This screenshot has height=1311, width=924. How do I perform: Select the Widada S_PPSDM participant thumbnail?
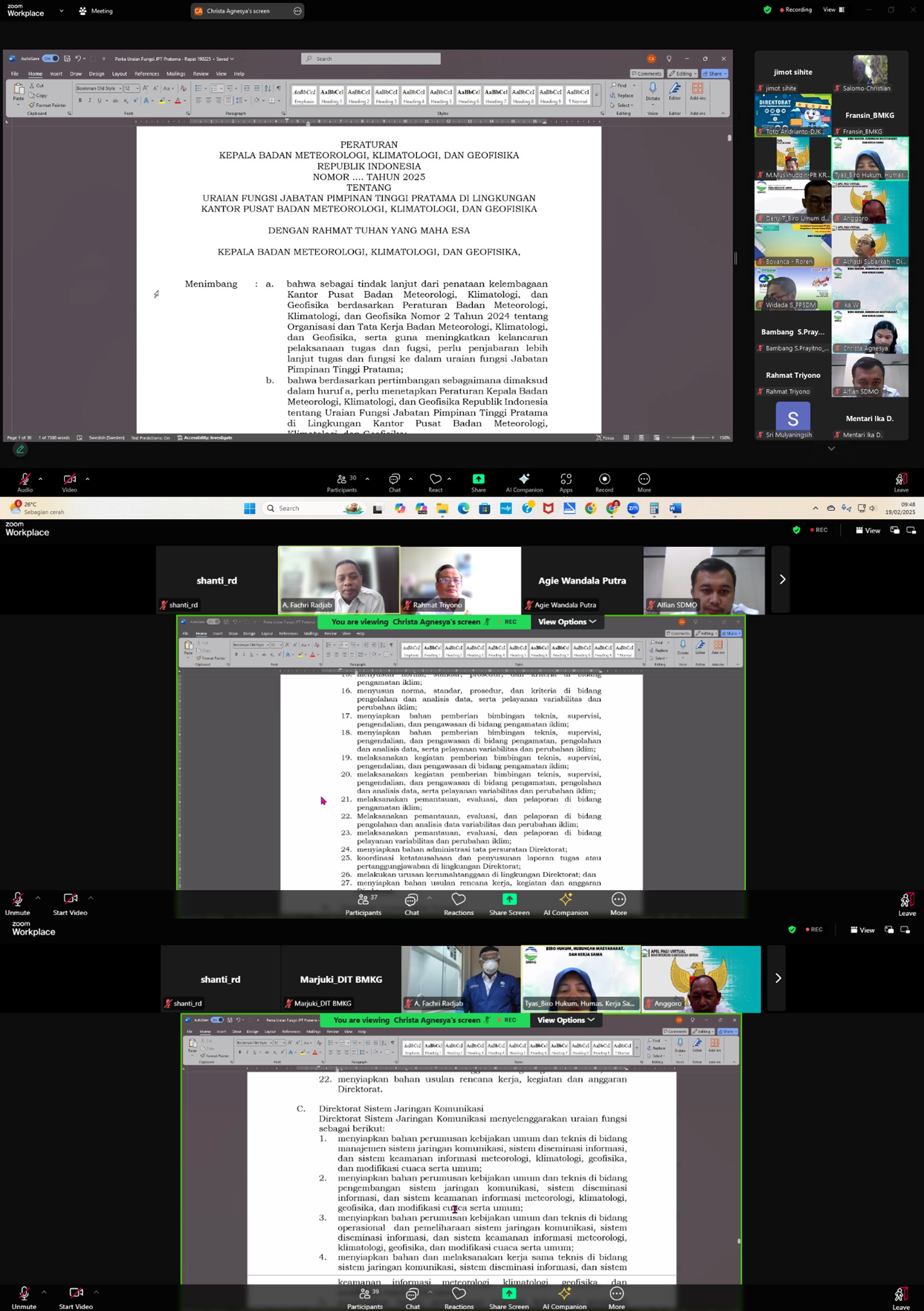click(x=793, y=289)
